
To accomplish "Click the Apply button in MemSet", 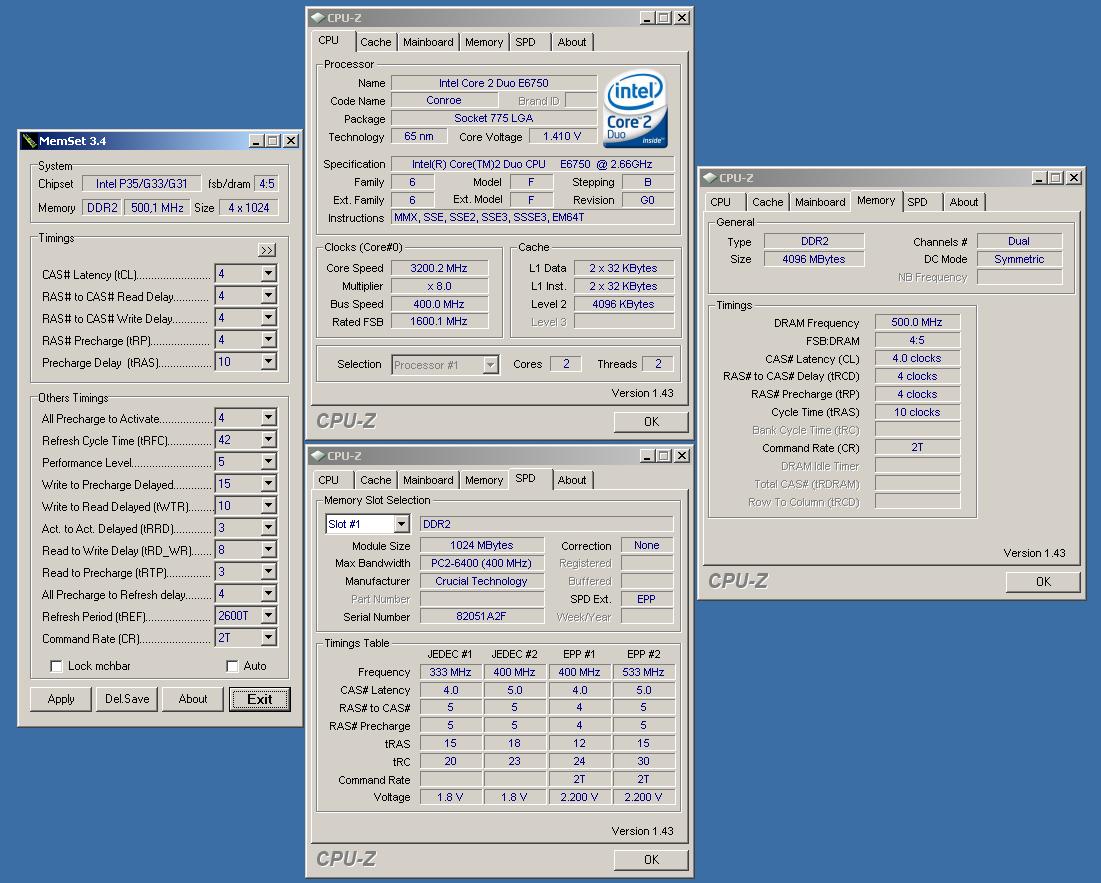I will (61, 699).
